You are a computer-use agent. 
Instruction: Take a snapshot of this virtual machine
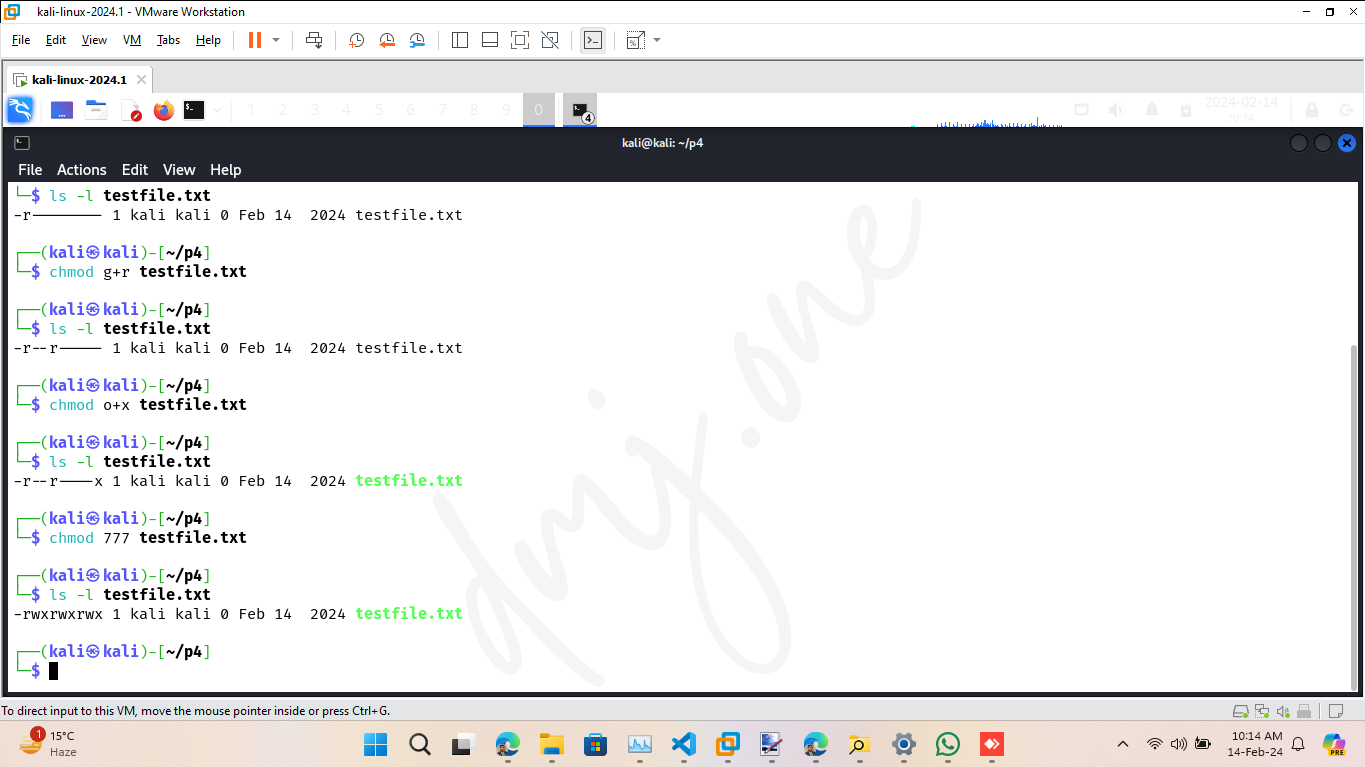pos(356,40)
